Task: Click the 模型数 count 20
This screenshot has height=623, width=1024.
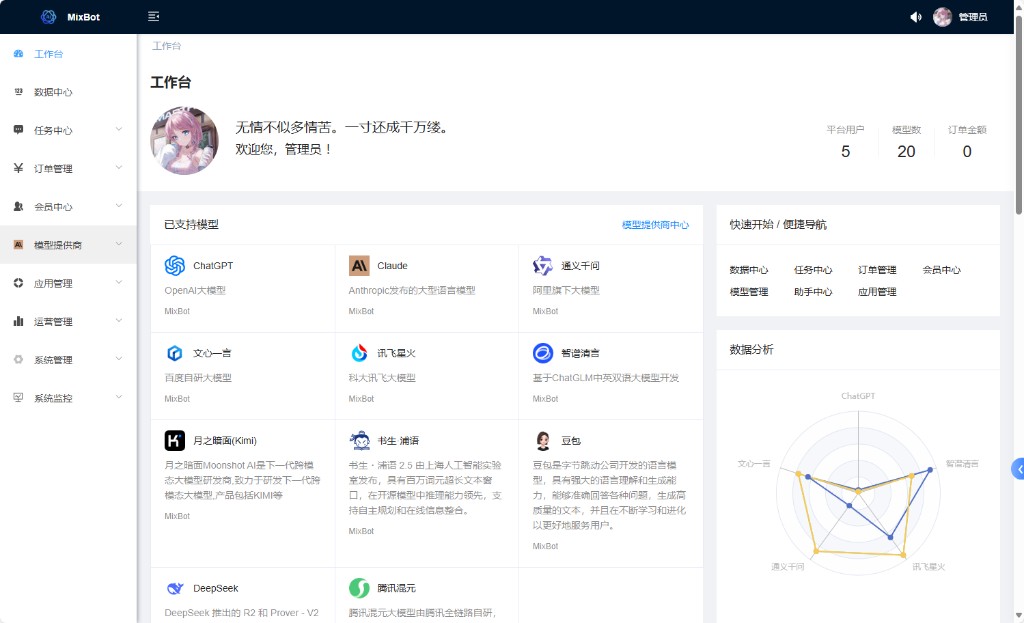Action: (x=906, y=152)
